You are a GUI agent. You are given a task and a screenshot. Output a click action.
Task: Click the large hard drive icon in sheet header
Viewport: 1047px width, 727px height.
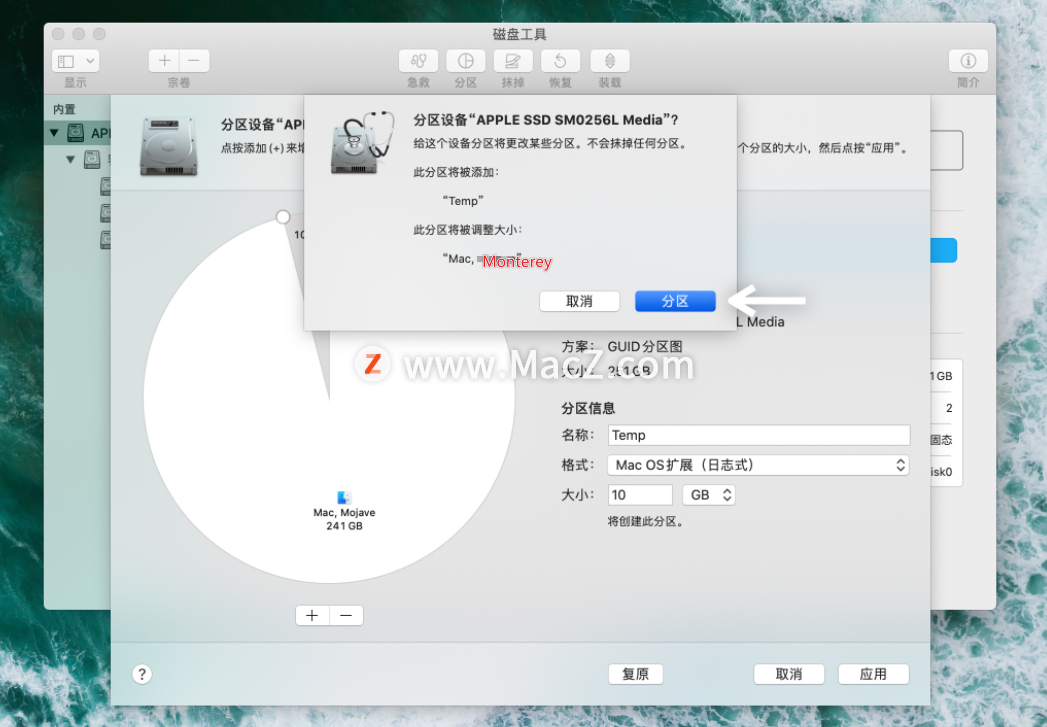169,146
